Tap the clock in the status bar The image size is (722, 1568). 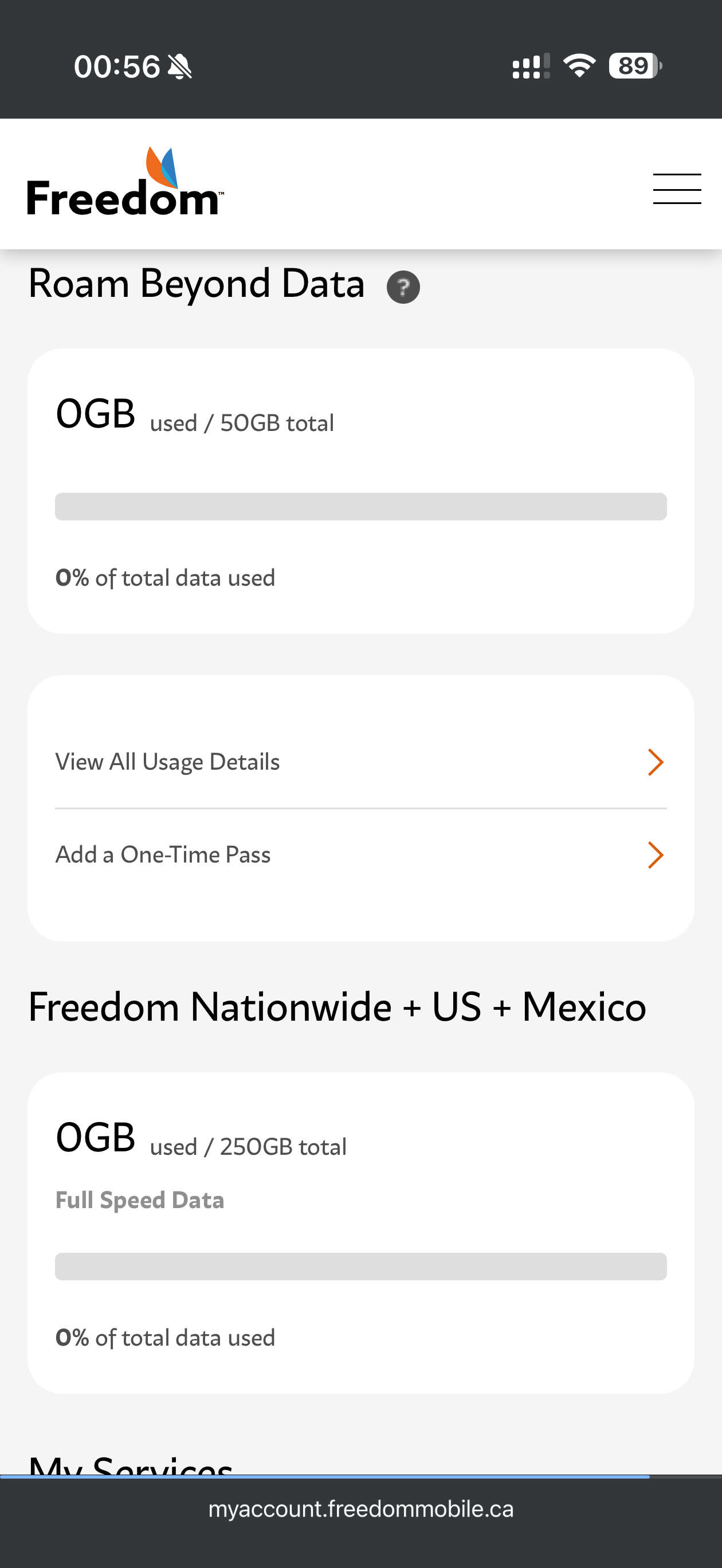(x=117, y=66)
